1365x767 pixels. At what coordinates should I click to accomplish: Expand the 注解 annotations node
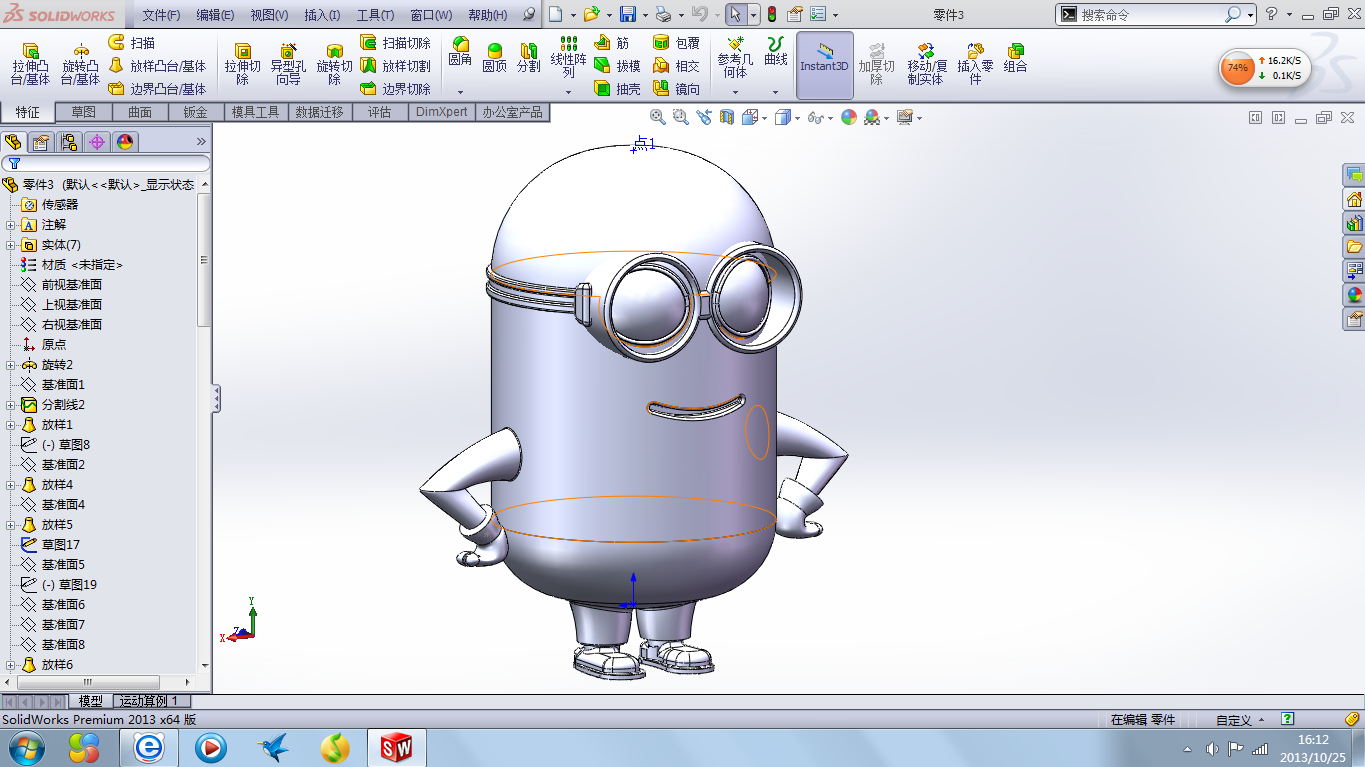tap(10, 225)
